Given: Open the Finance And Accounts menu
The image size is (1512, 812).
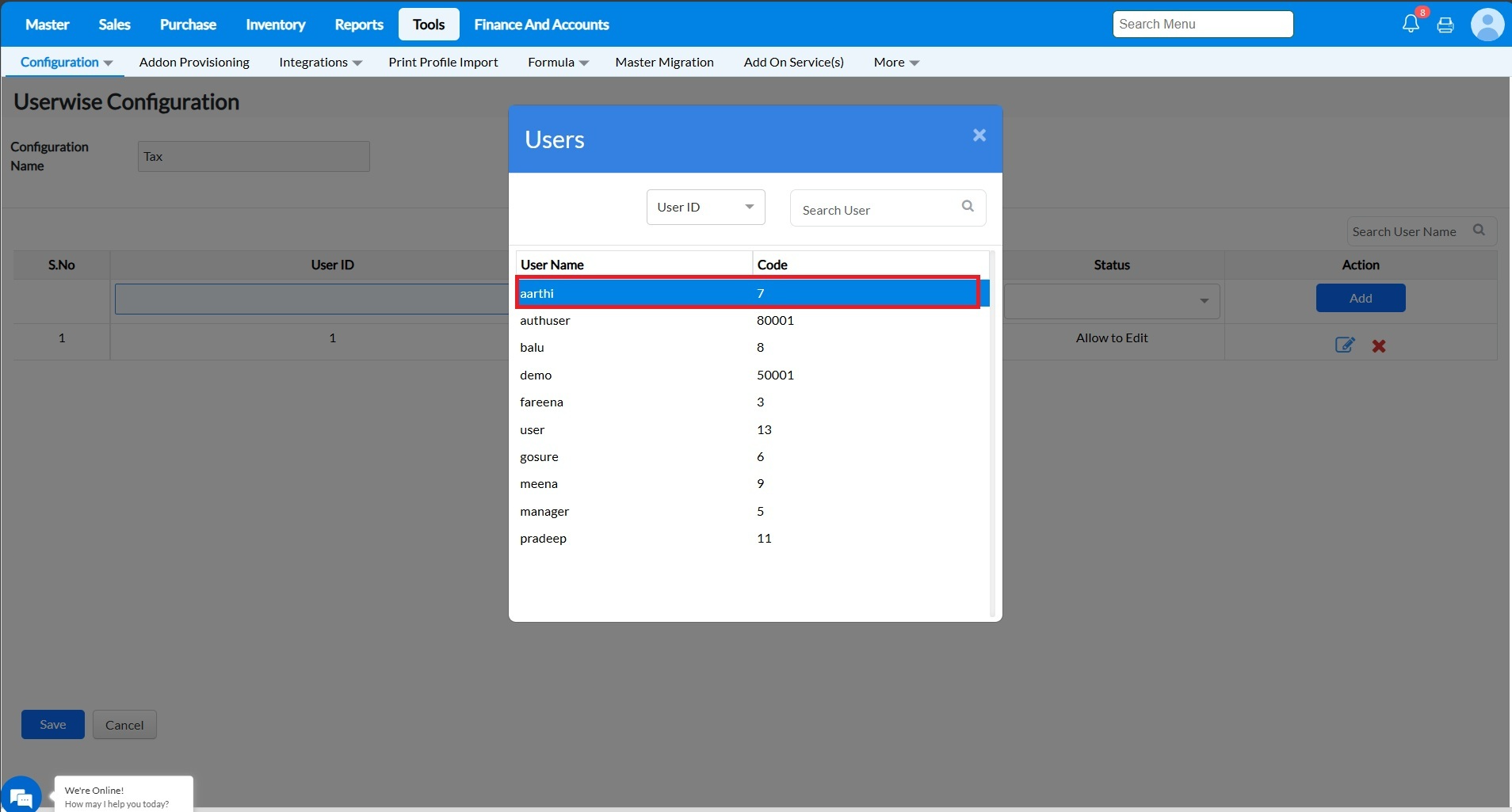Looking at the screenshot, I should [541, 25].
